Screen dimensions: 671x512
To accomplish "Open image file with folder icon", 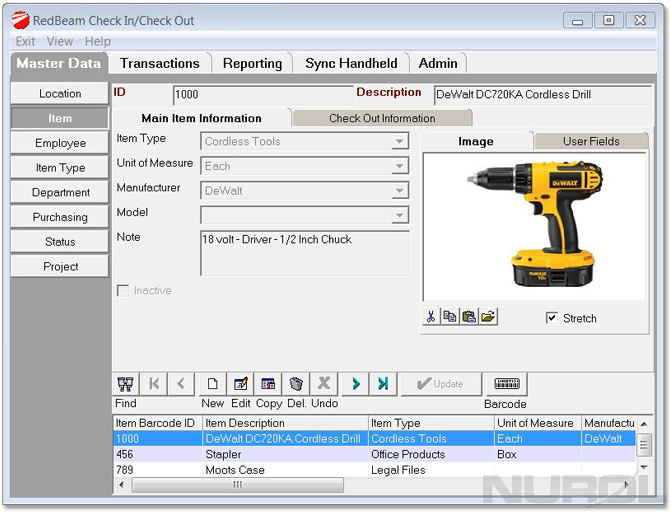I will pyautogui.click(x=488, y=317).
